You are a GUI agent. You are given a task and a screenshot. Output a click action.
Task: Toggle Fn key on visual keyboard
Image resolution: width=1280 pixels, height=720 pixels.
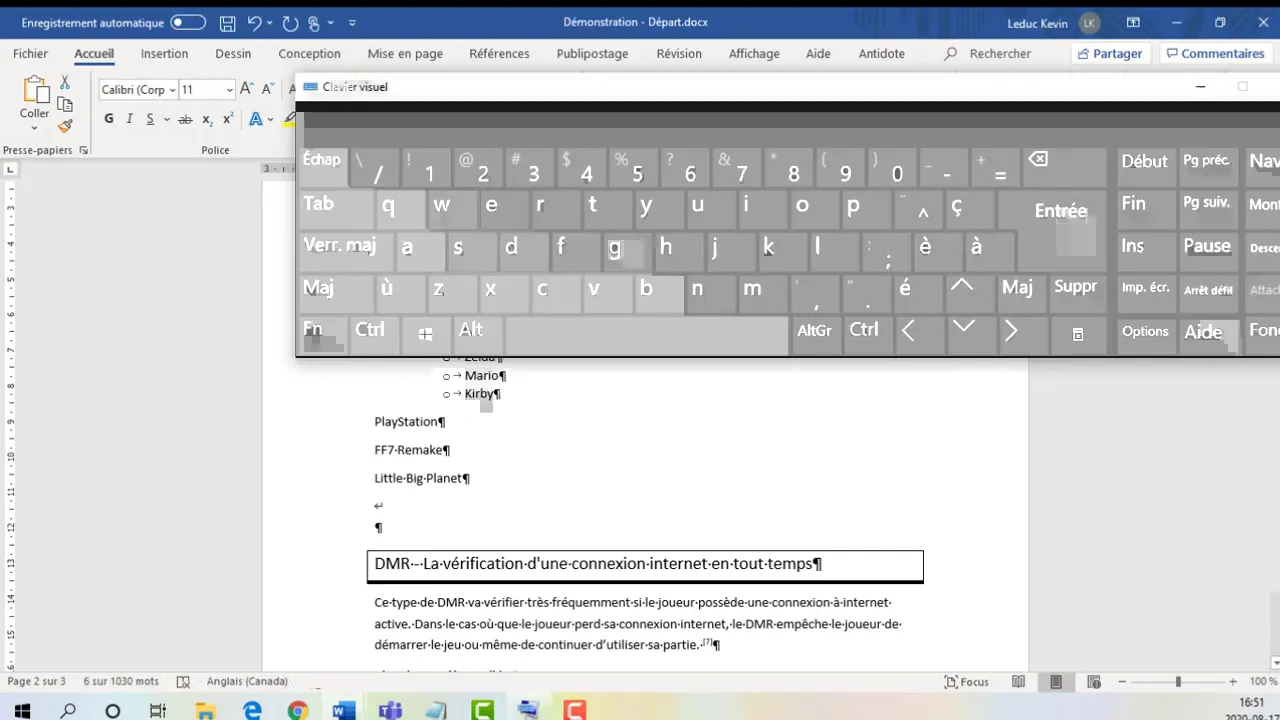pos(322,333)
